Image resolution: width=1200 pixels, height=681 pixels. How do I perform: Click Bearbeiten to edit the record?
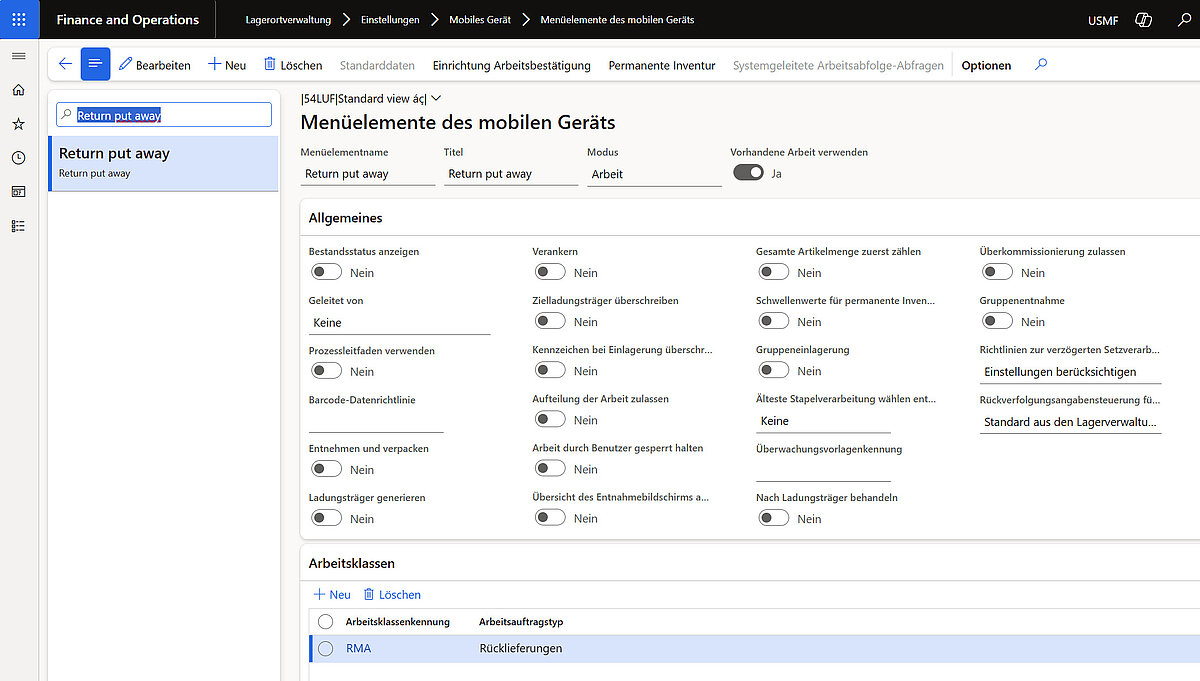pyautogui.click(x=155, y=65)
